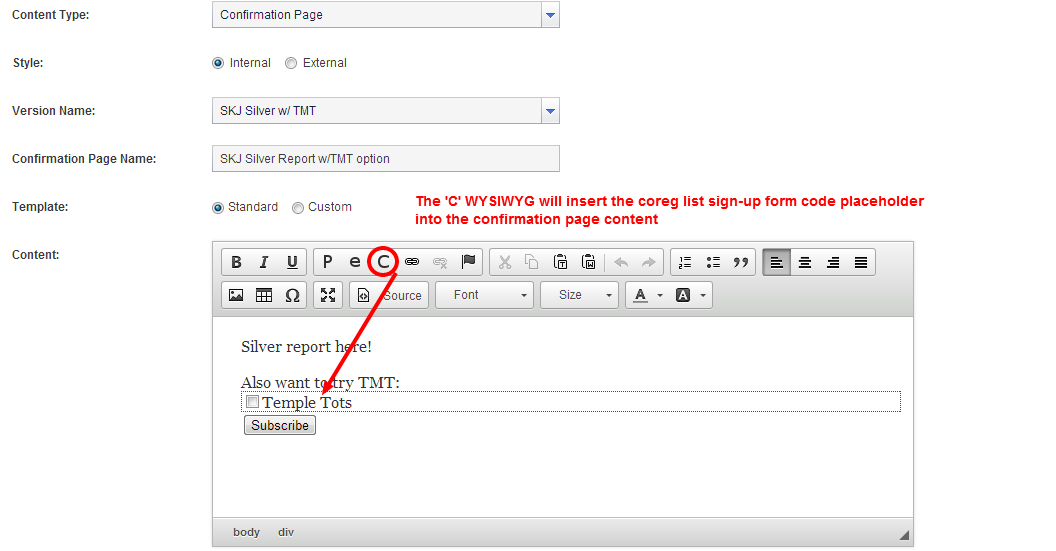Click the Undo arrow icon
This screenshot has height=551, width=1056.
[x=621, y=262]
